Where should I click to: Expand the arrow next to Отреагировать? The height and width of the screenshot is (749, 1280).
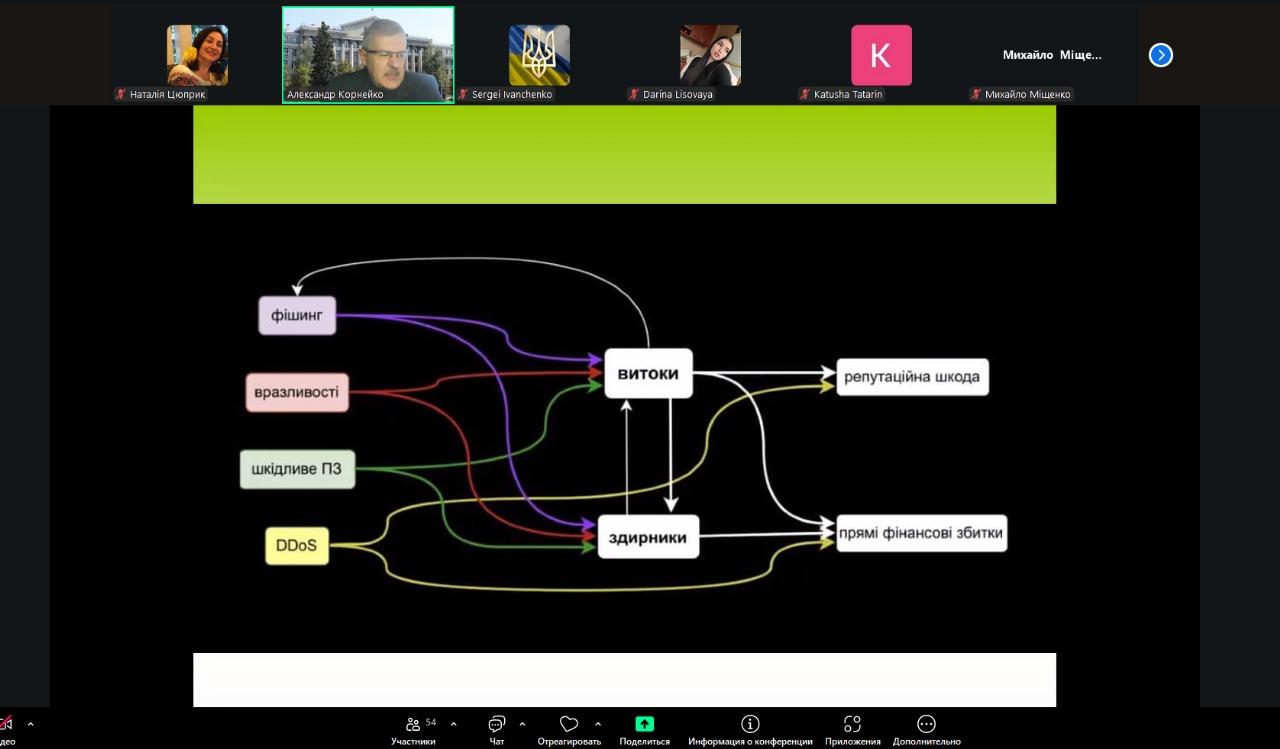point(598,724)
